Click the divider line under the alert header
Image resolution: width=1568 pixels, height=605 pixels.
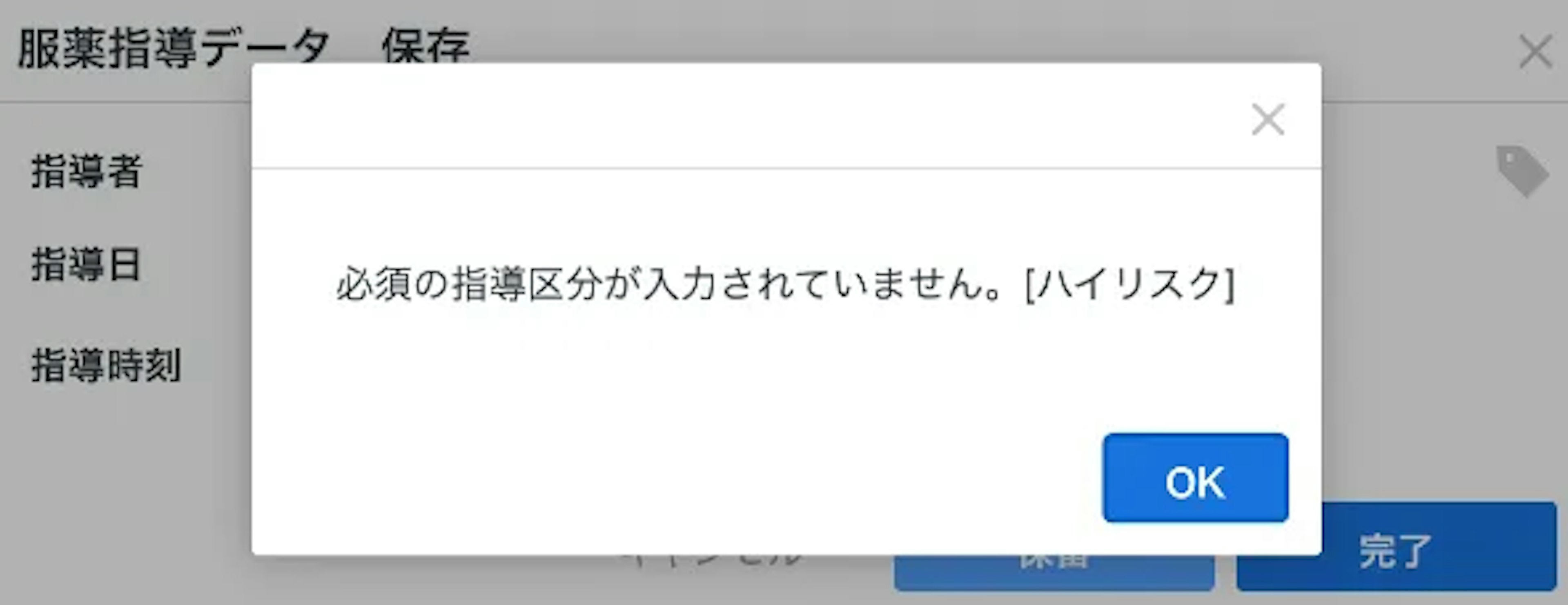(786, 167)
